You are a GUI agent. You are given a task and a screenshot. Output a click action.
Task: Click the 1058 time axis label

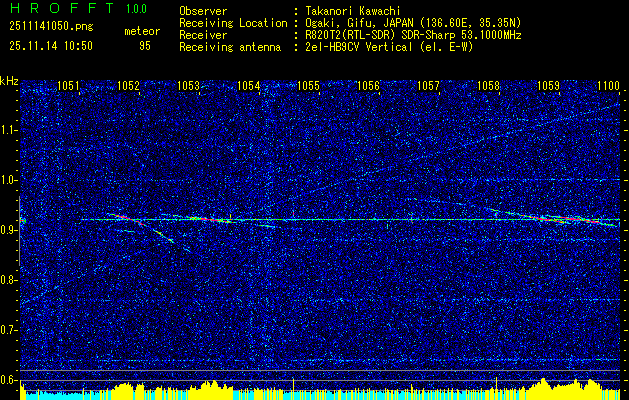click(489, 85)
